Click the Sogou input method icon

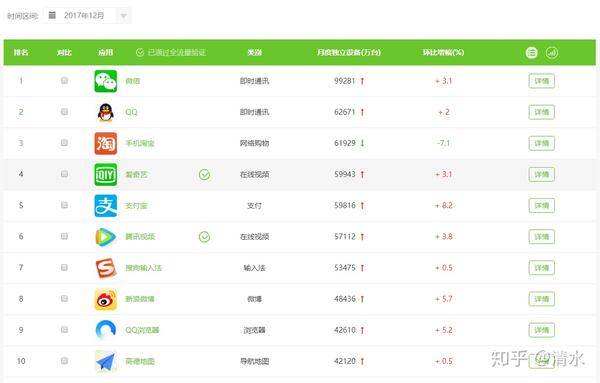pyautogui.click(x=106, y=268)
